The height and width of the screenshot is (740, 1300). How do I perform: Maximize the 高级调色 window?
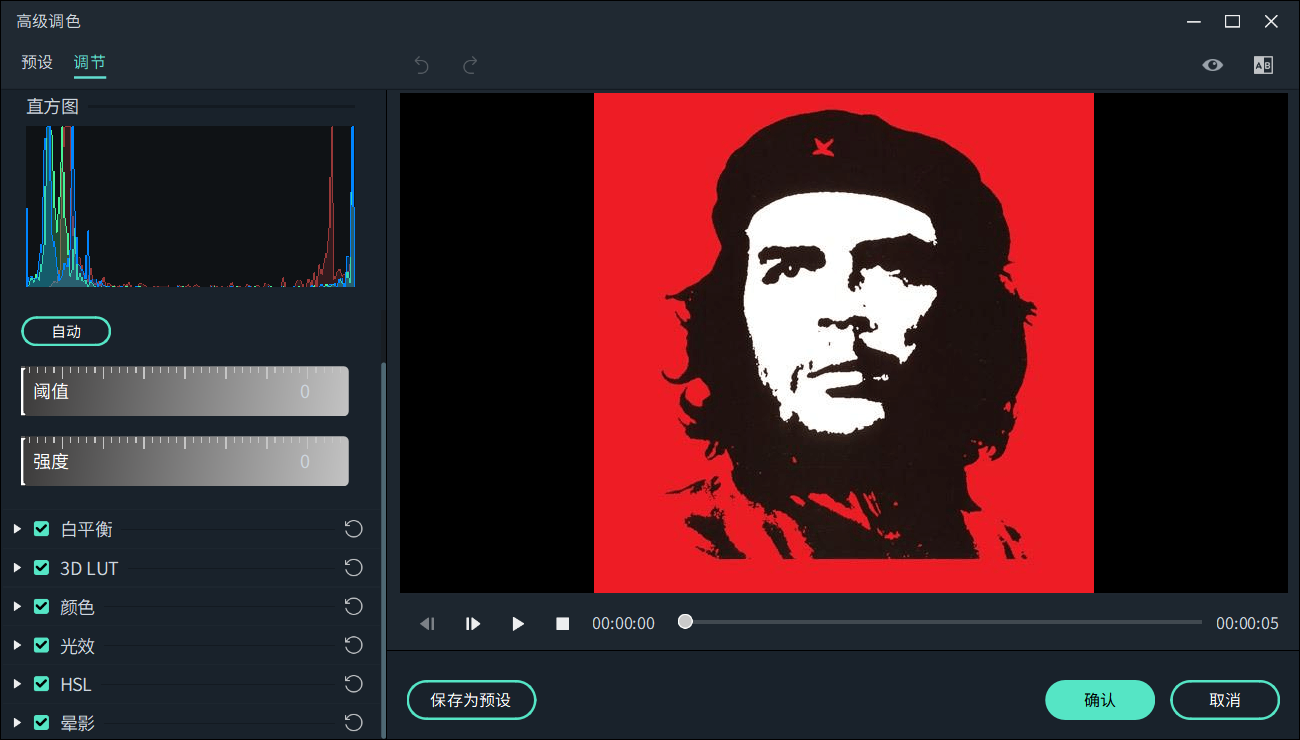pyautogui.click(x=1232, y=21)
